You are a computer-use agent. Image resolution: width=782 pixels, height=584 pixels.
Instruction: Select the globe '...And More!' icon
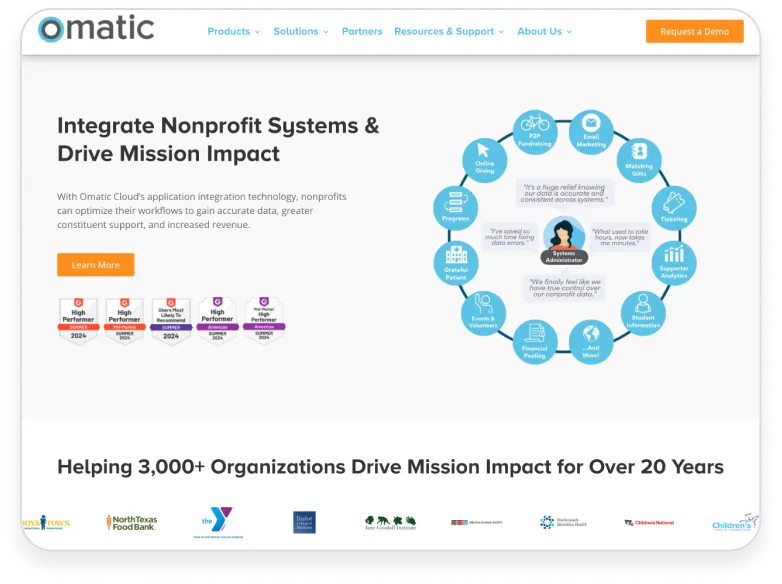[x=591, y=342]
